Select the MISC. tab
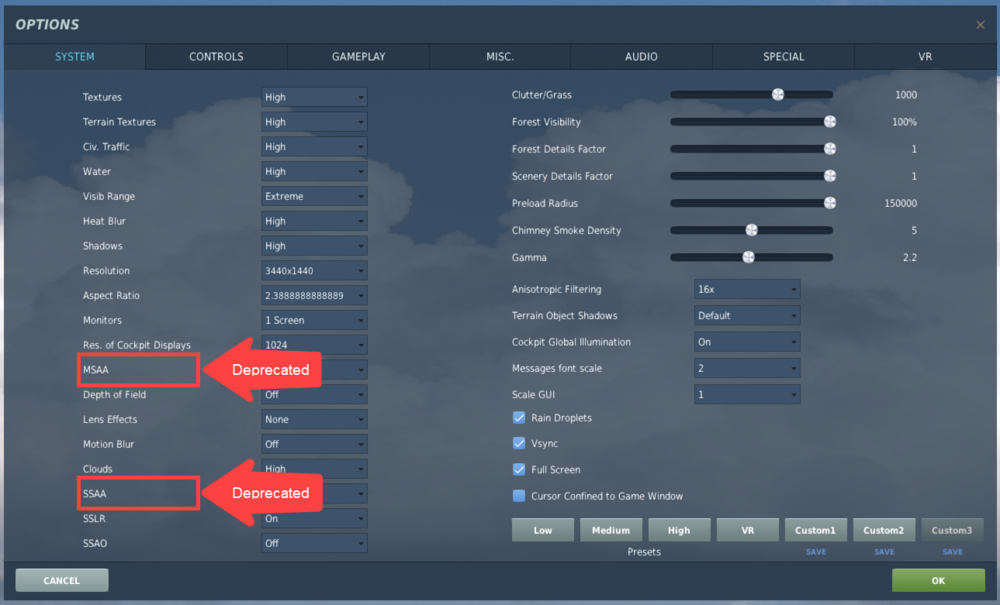The image size is (1000, 605). click(x=500, y=57)
